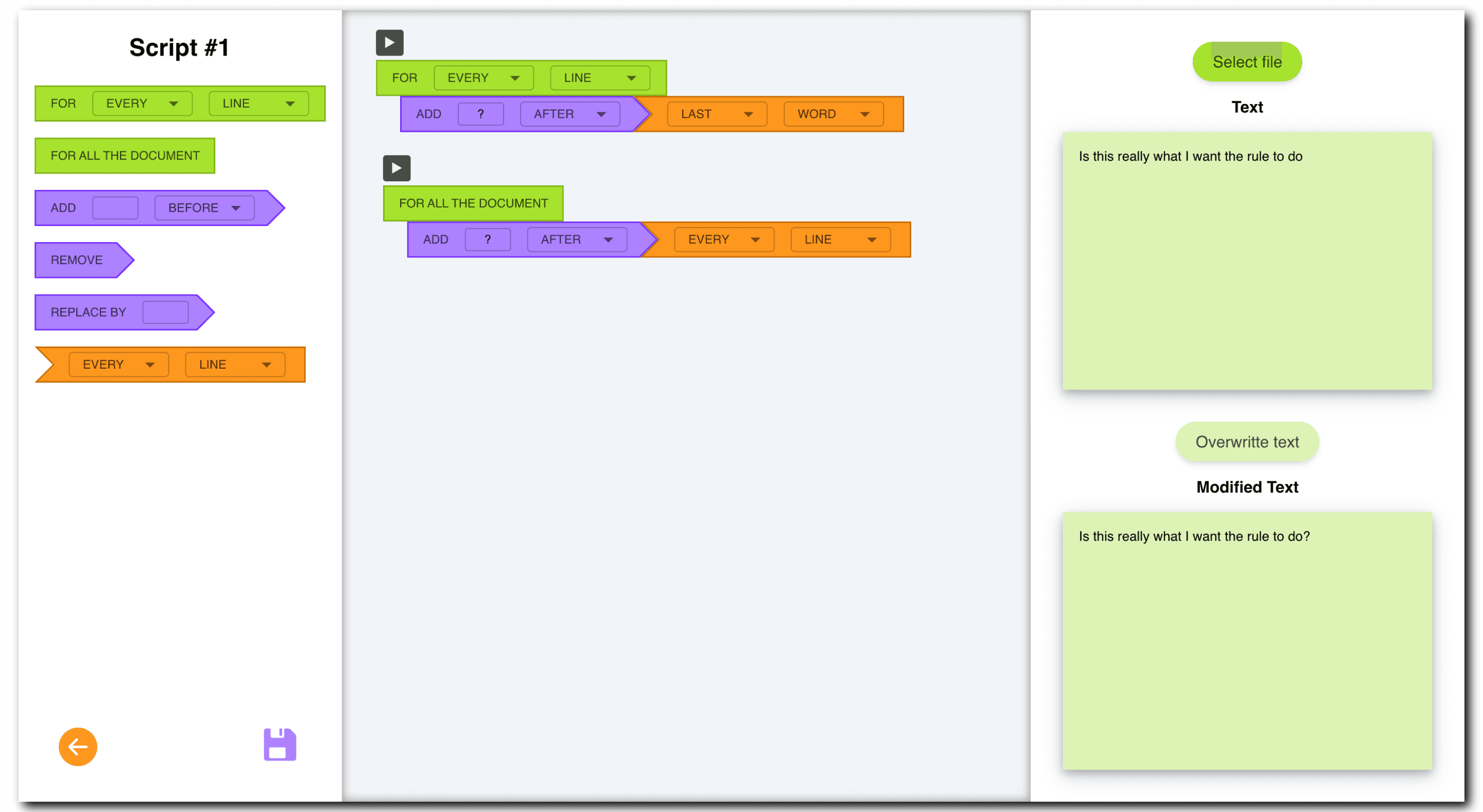Click '?' input in second script ADD block
This screenshot has width=1483, height=812.
click(x=488, y=239)
